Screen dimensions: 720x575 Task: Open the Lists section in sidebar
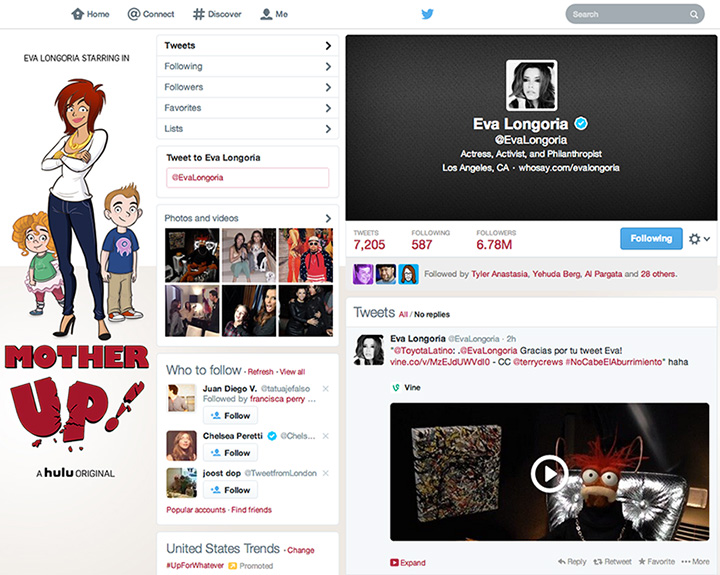[248, 129]
